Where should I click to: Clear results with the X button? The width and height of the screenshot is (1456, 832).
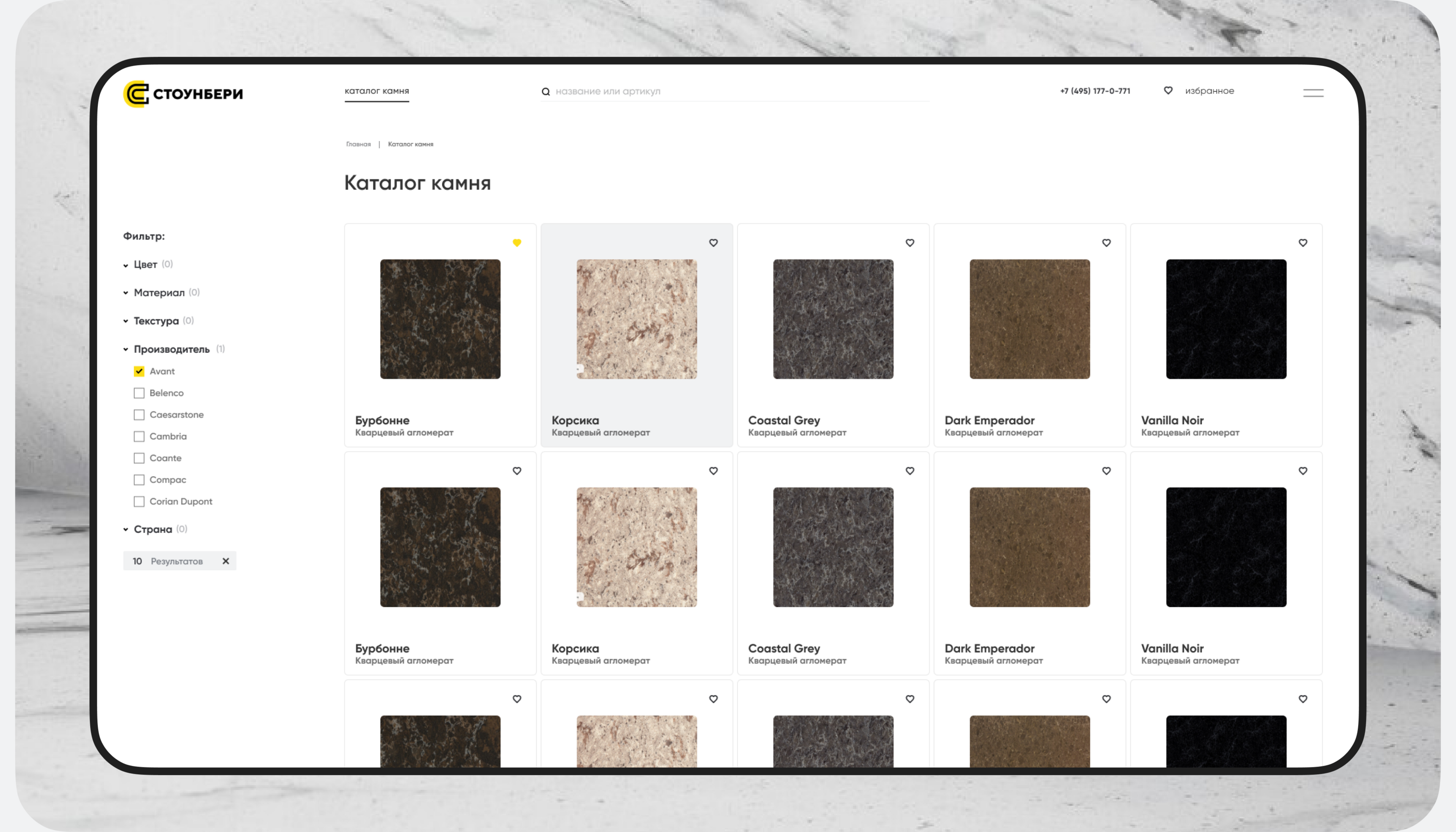[226, 561]
